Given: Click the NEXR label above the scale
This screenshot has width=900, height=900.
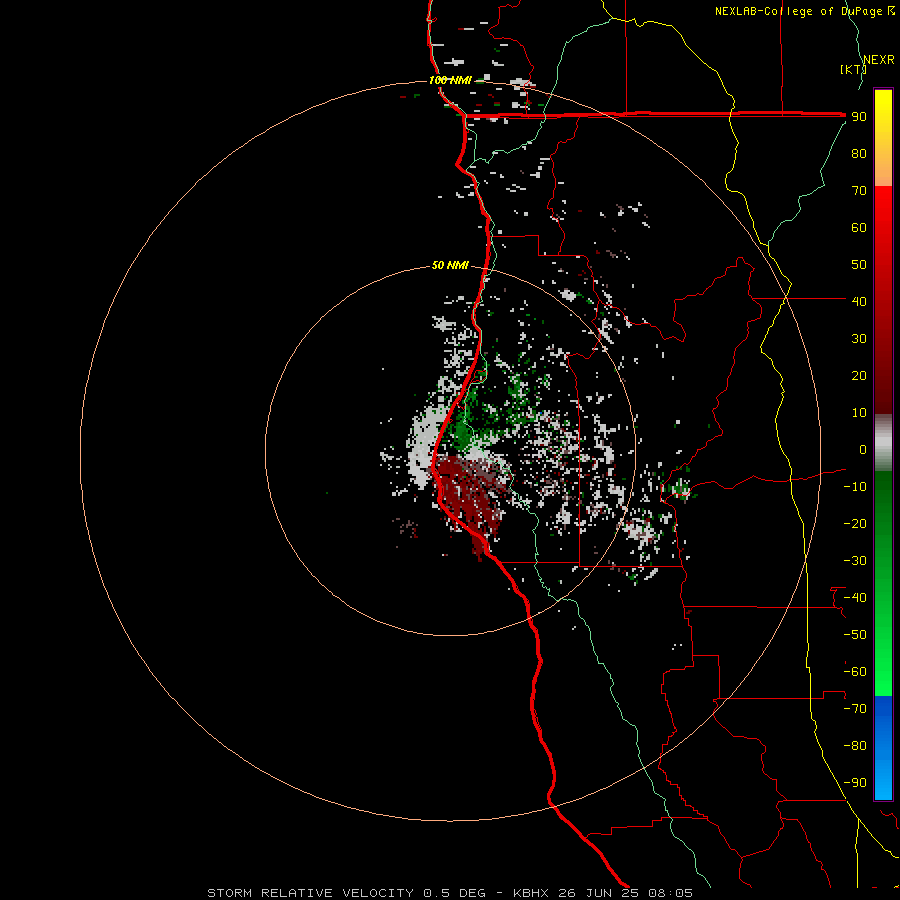Looking at the screenshot, I should tap(879, 60).
